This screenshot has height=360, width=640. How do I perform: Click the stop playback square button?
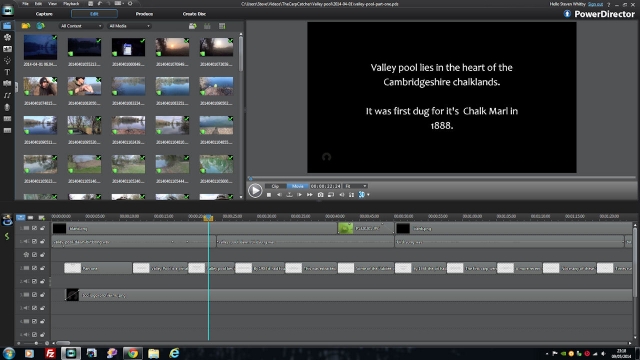coord(269,195)
